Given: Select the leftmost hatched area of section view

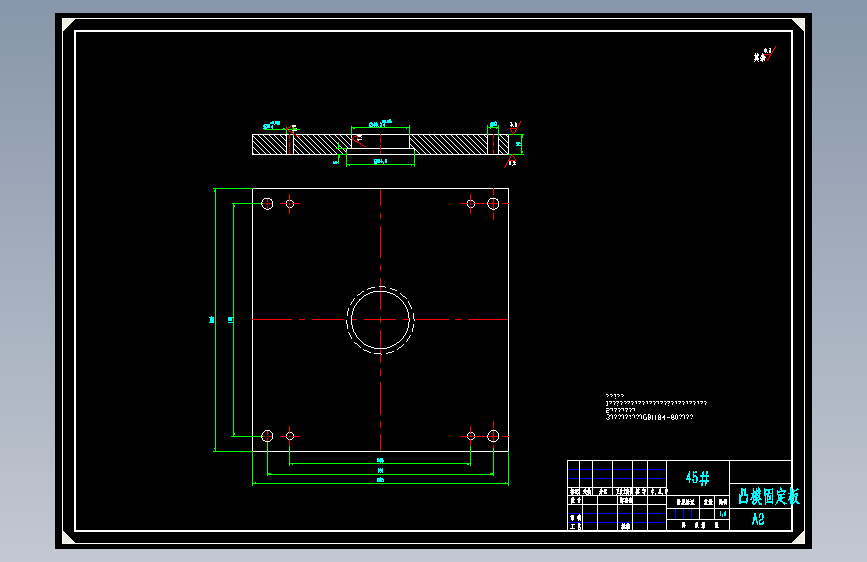Looking at the screenshot, I should pyautogui.click(x=269, y=144).
